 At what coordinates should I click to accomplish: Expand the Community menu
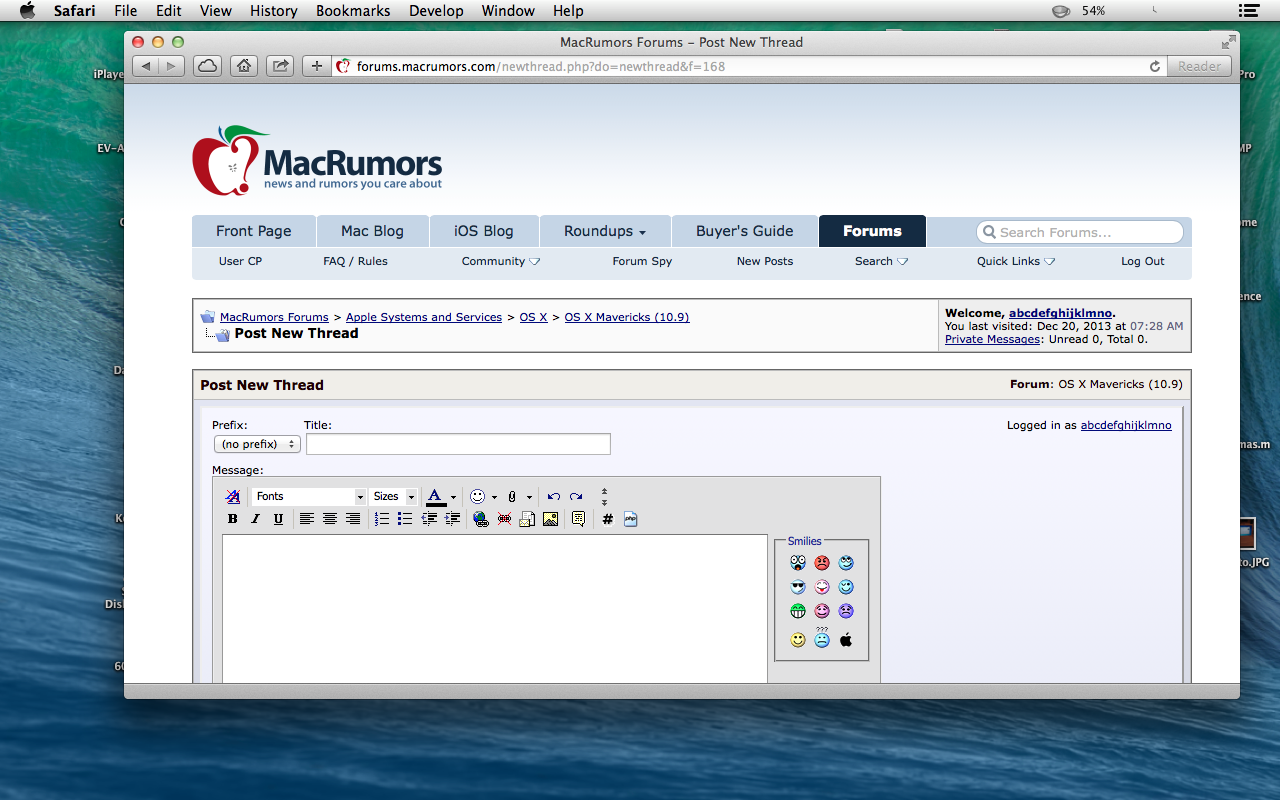[501, 261]
